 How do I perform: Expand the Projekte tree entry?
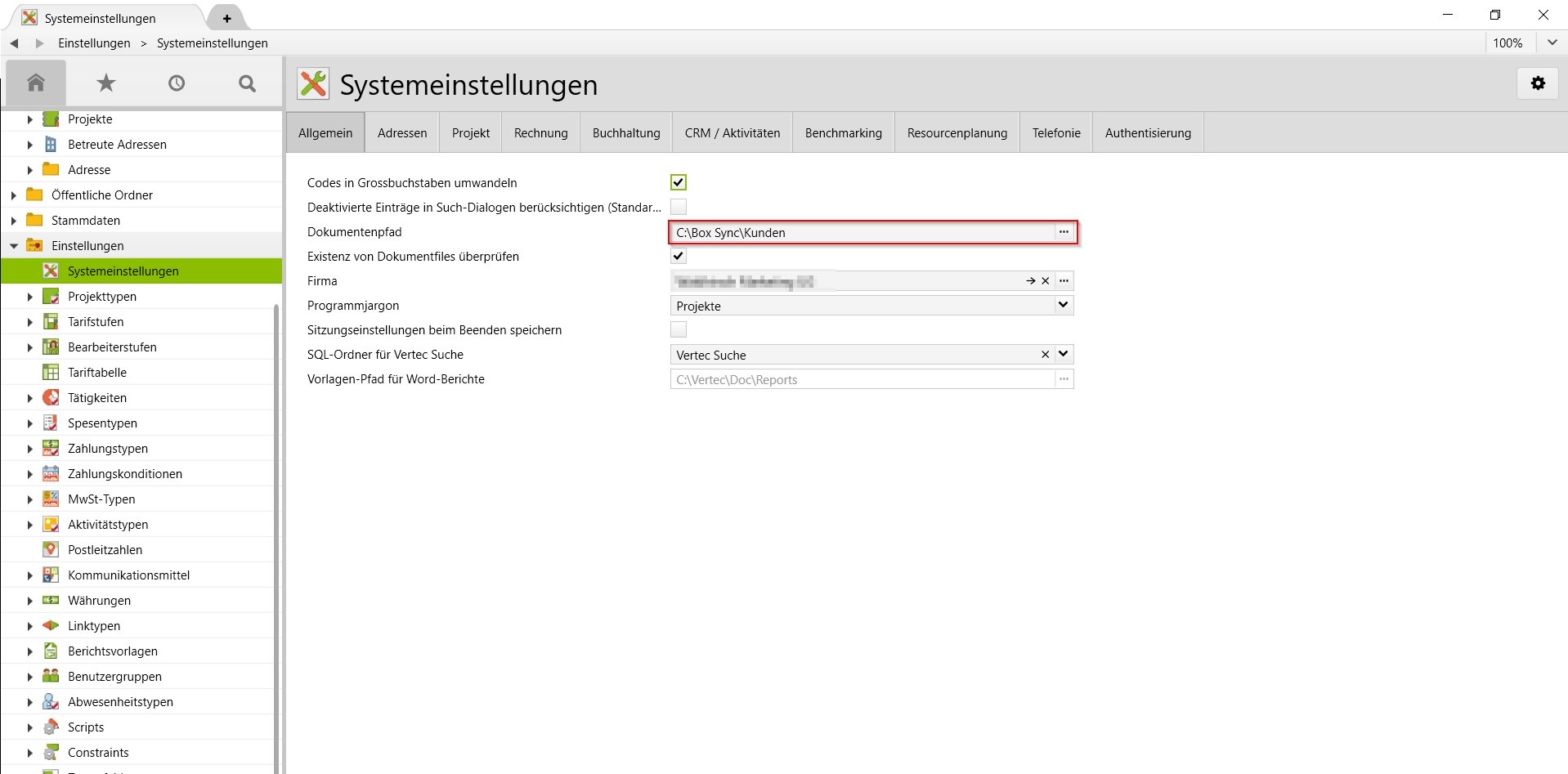tap(30, 119)
